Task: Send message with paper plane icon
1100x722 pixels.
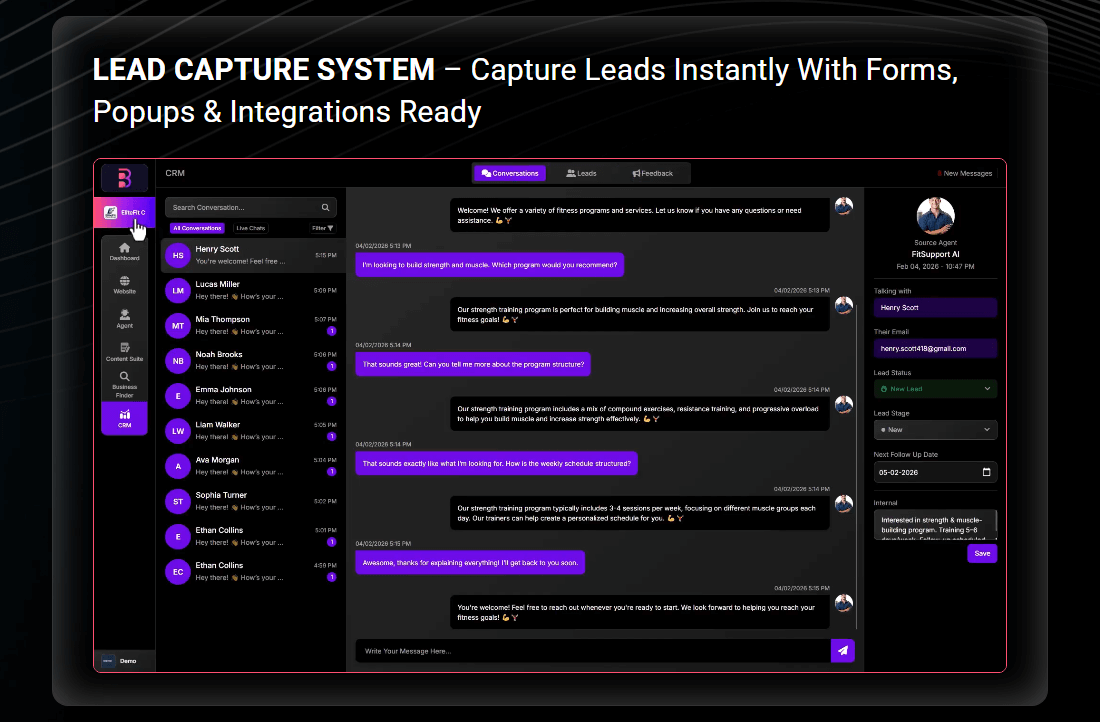Action: click(x=843, y=651)
